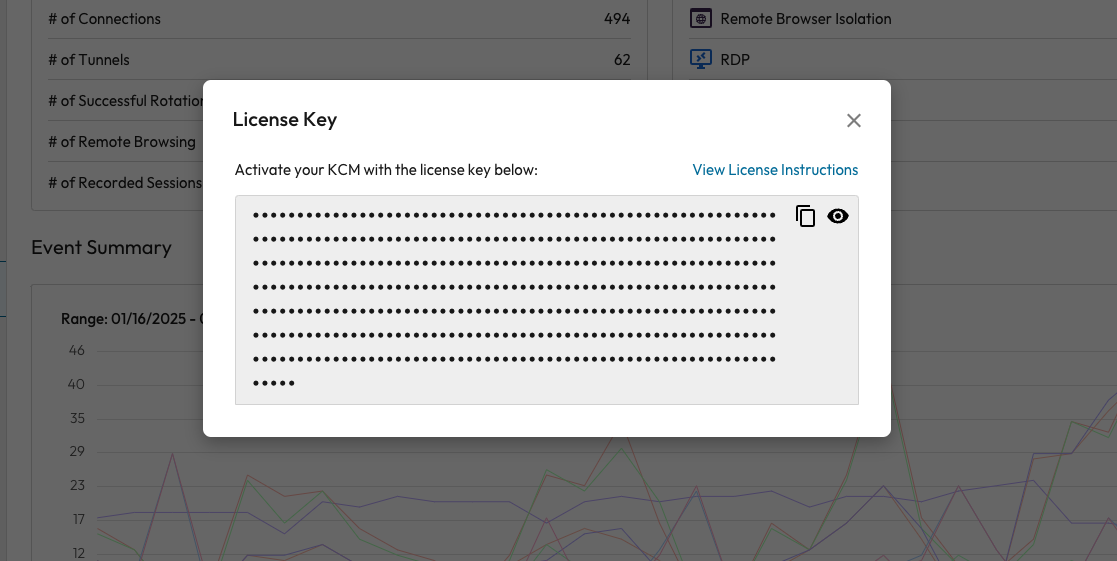Screen dimensions: 1117x561
Task: Click the Remote Browser Isolation globe icon
Action: pyautogui.click(x=701, y=19)
